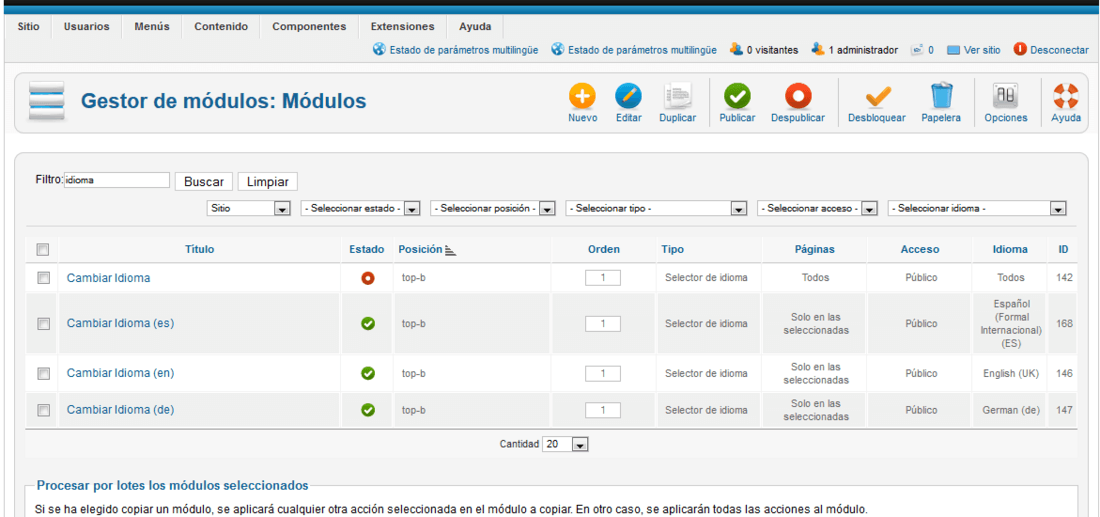Click the administrador people icon
Screen dimensions: 1100x517
point(818,50)
